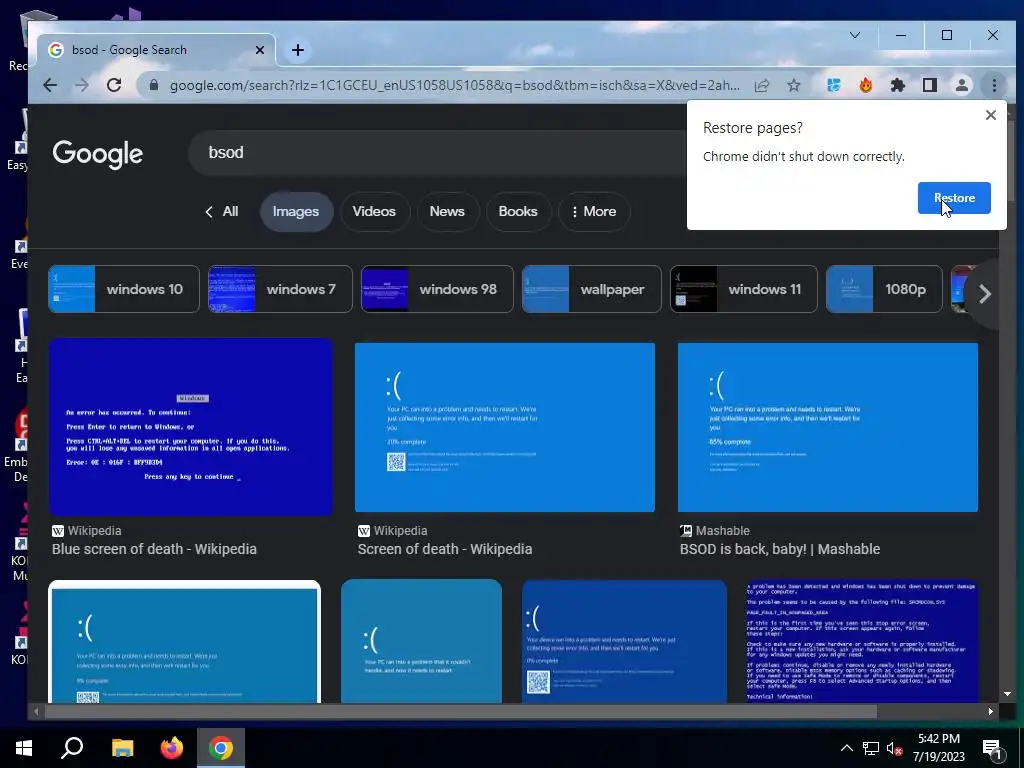
Task: Click the search box containing bsod
Action: tap(438, 153)
